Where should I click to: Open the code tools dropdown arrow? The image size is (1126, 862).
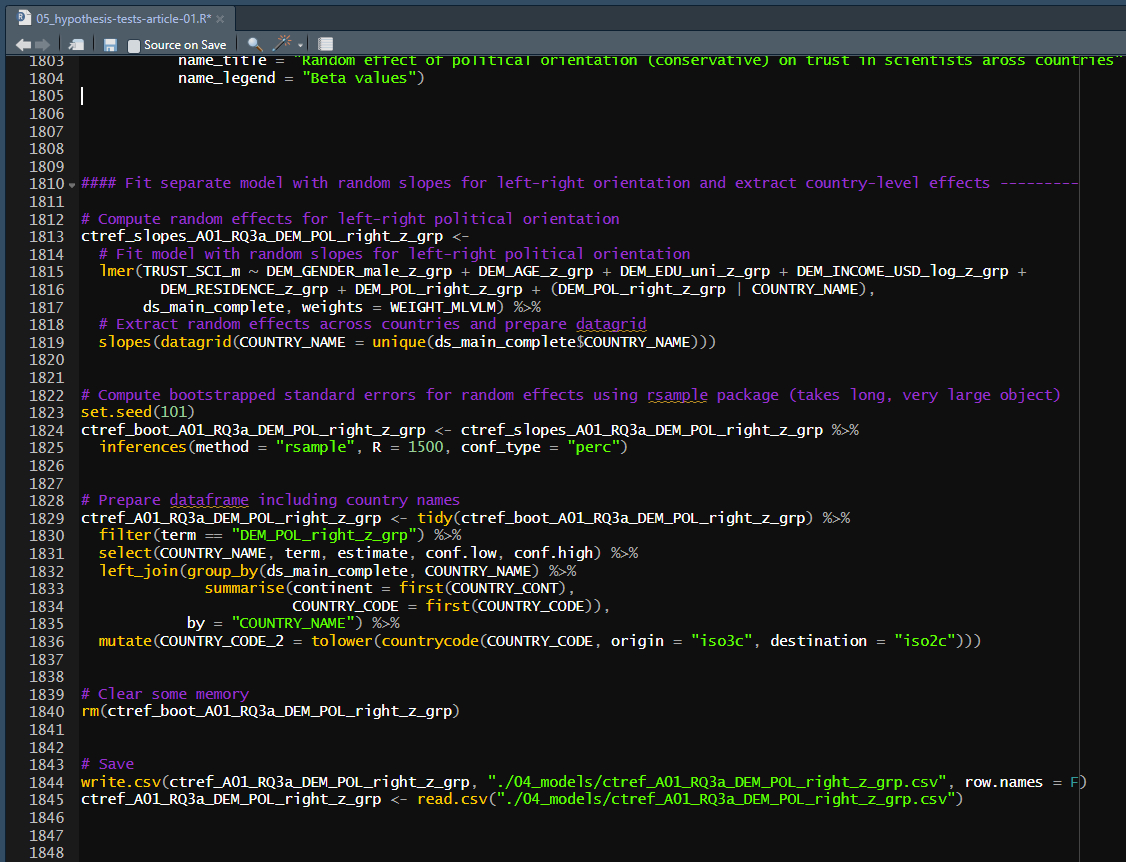tap(300, 45)
